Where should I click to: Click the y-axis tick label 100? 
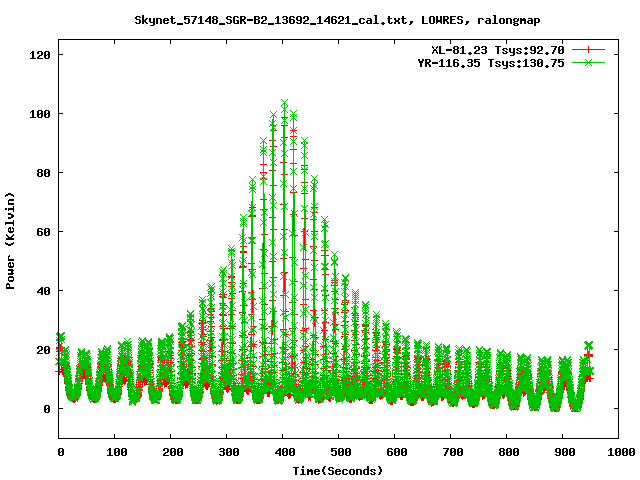click(40, 114)
